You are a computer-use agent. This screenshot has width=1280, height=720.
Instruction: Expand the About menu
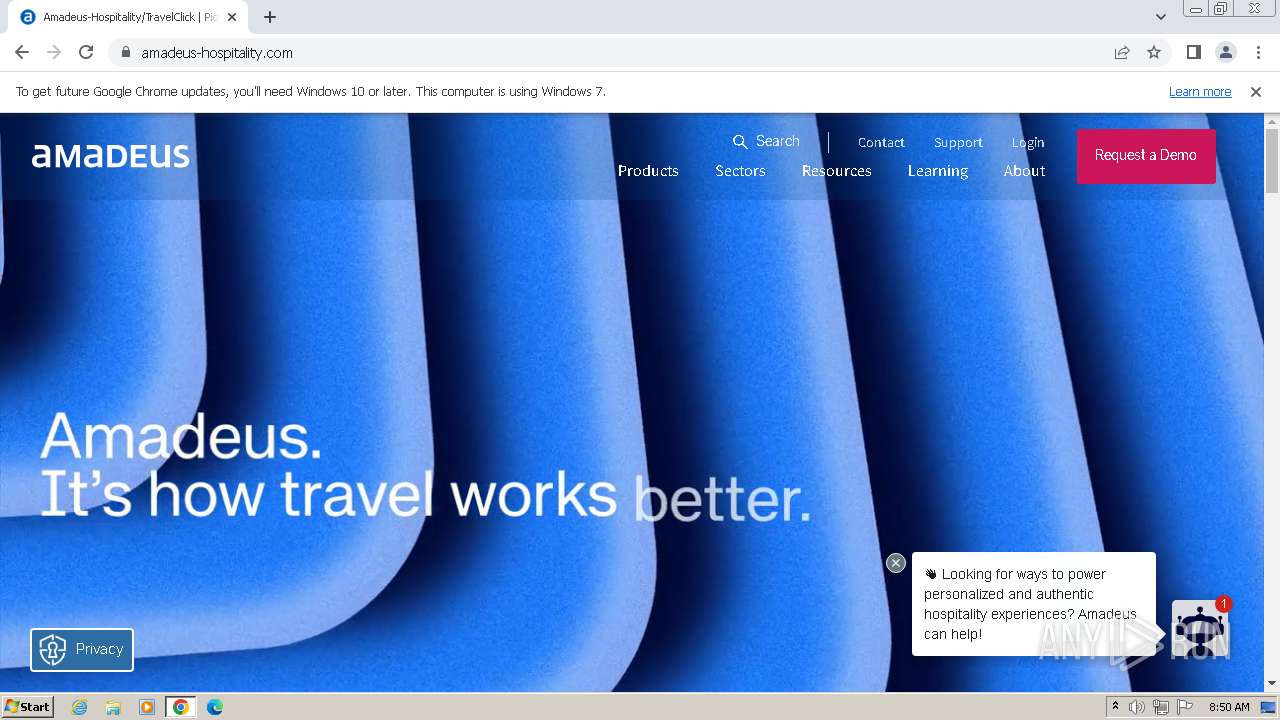coord(1024,171)
